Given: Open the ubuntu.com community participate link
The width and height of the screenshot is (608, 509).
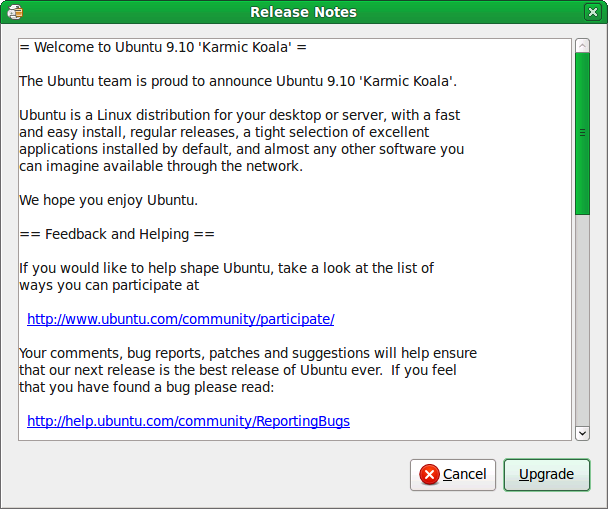Looking at the screenshot, I should 180,319.
